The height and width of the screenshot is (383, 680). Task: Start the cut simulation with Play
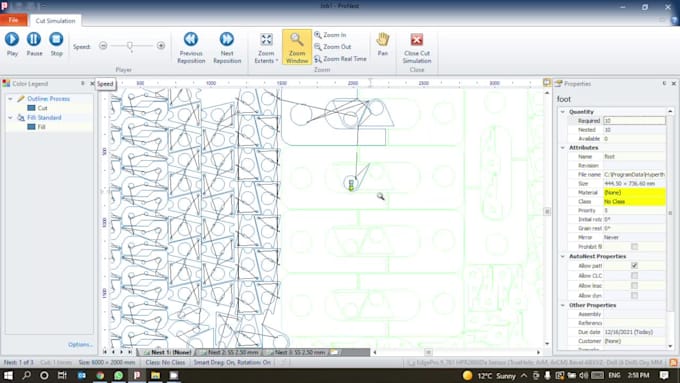pyautogui.click(x=12, y=44)
